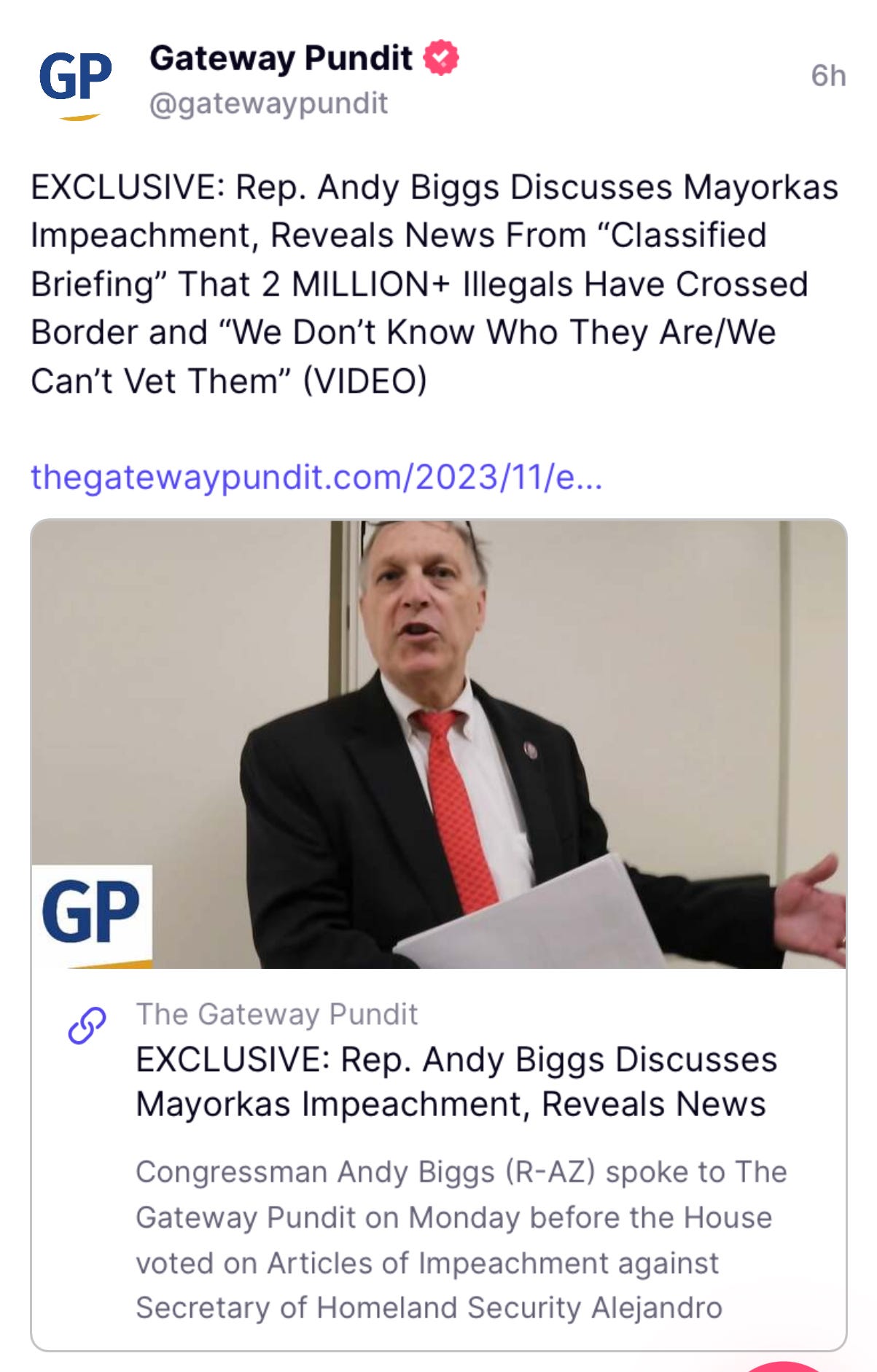The width and height of the screenshot is (877, 1372).
Task: Click "Secretary of Homeland Security Alejandro" text line
Action: [429, 1308]
